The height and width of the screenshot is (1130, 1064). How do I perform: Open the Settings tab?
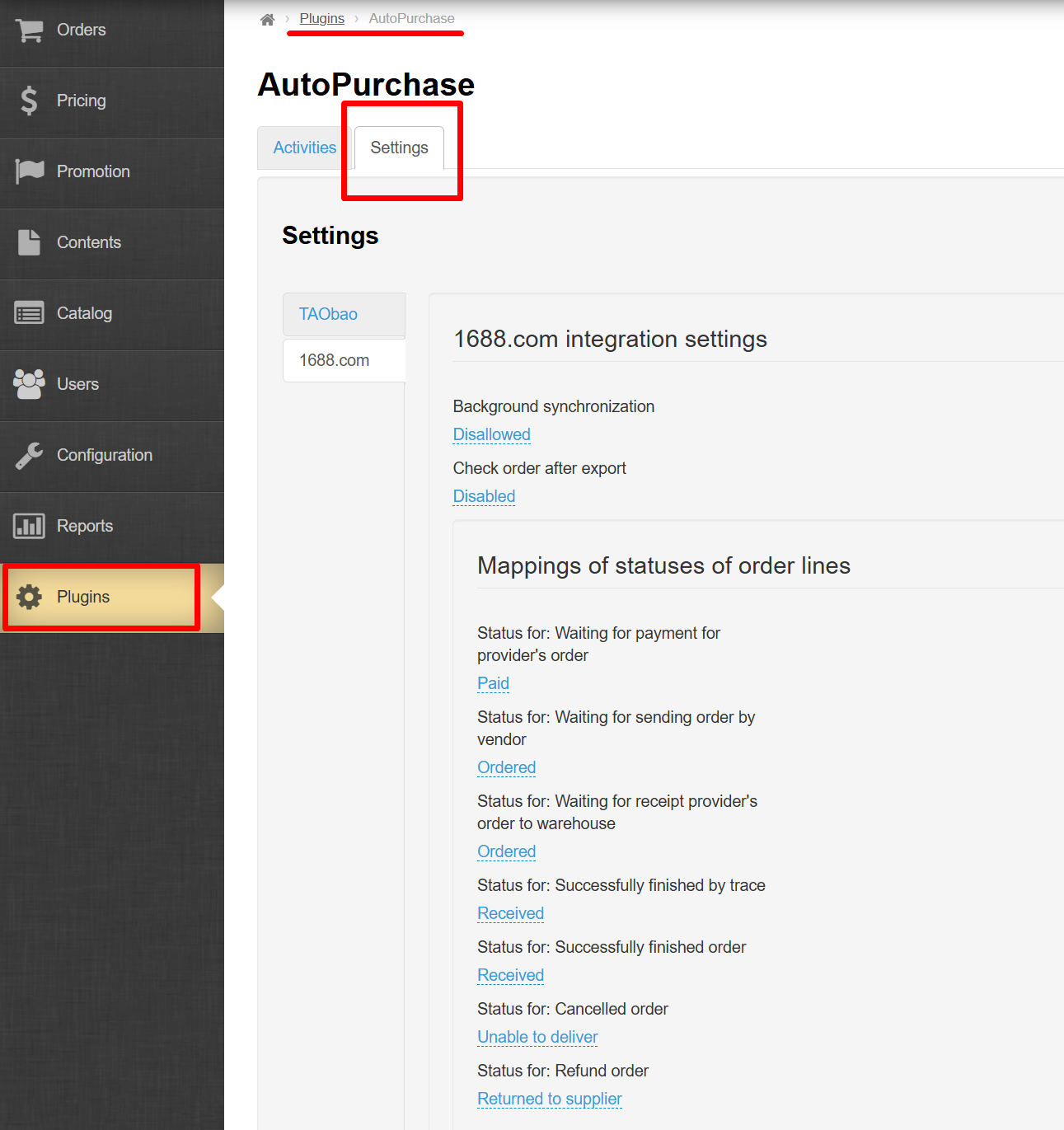point(399,148)
